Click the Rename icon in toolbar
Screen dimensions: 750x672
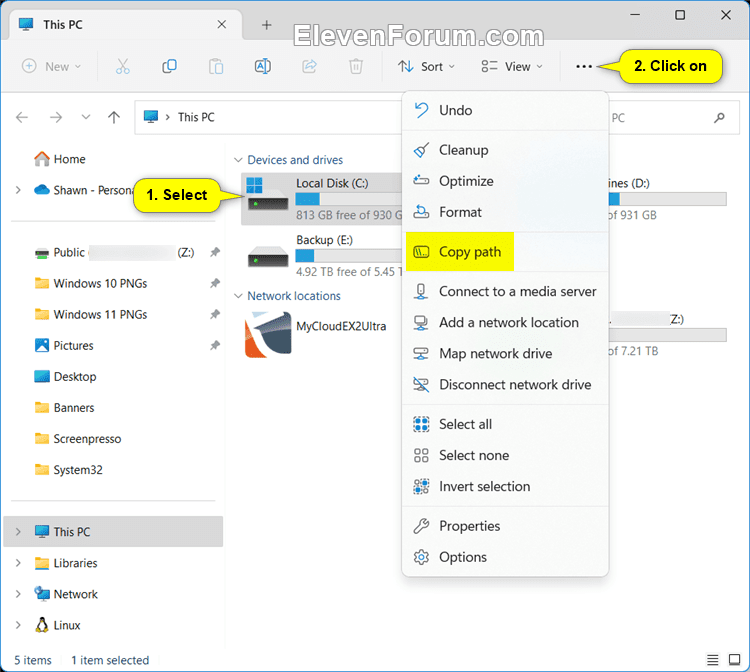[x=263, y=66]
